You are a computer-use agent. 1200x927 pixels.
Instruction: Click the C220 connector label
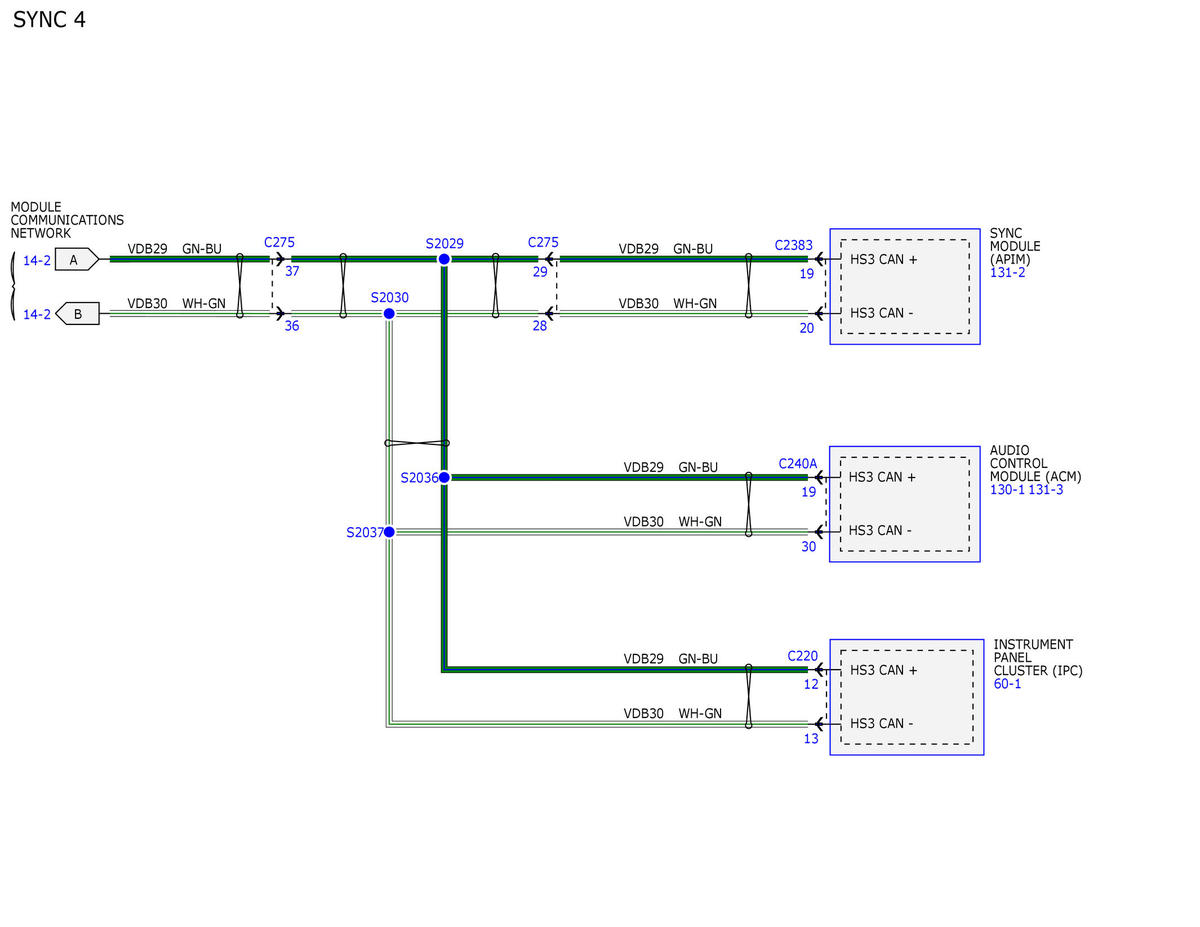coord(802,656)
